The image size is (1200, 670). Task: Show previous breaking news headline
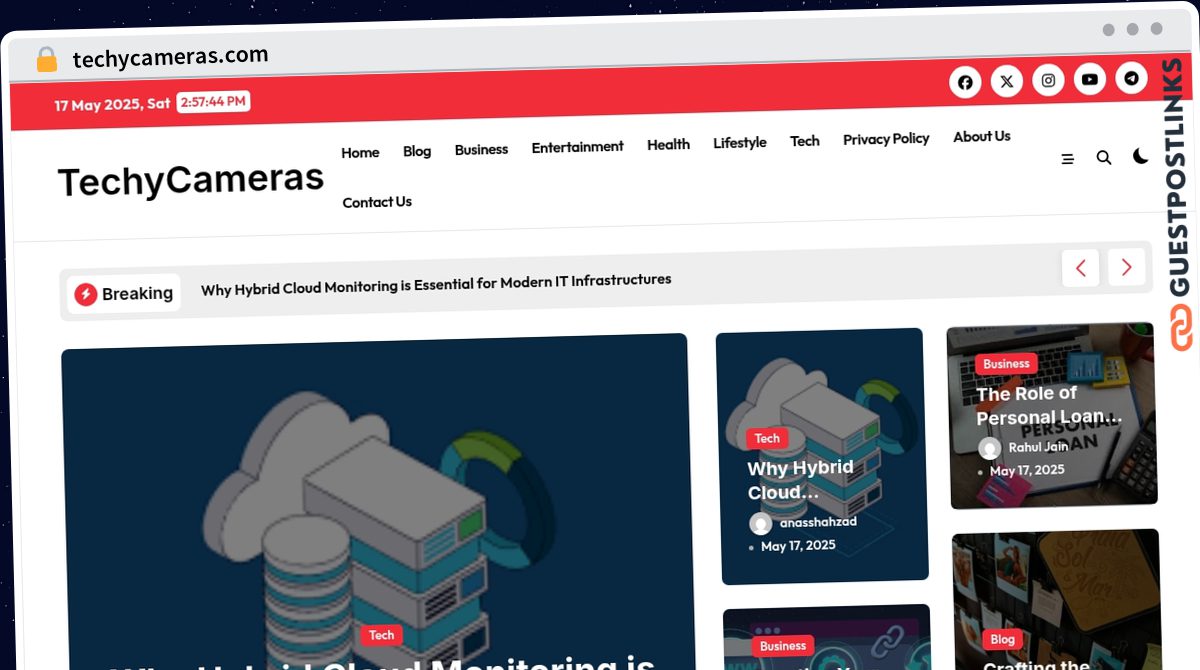1080,268
